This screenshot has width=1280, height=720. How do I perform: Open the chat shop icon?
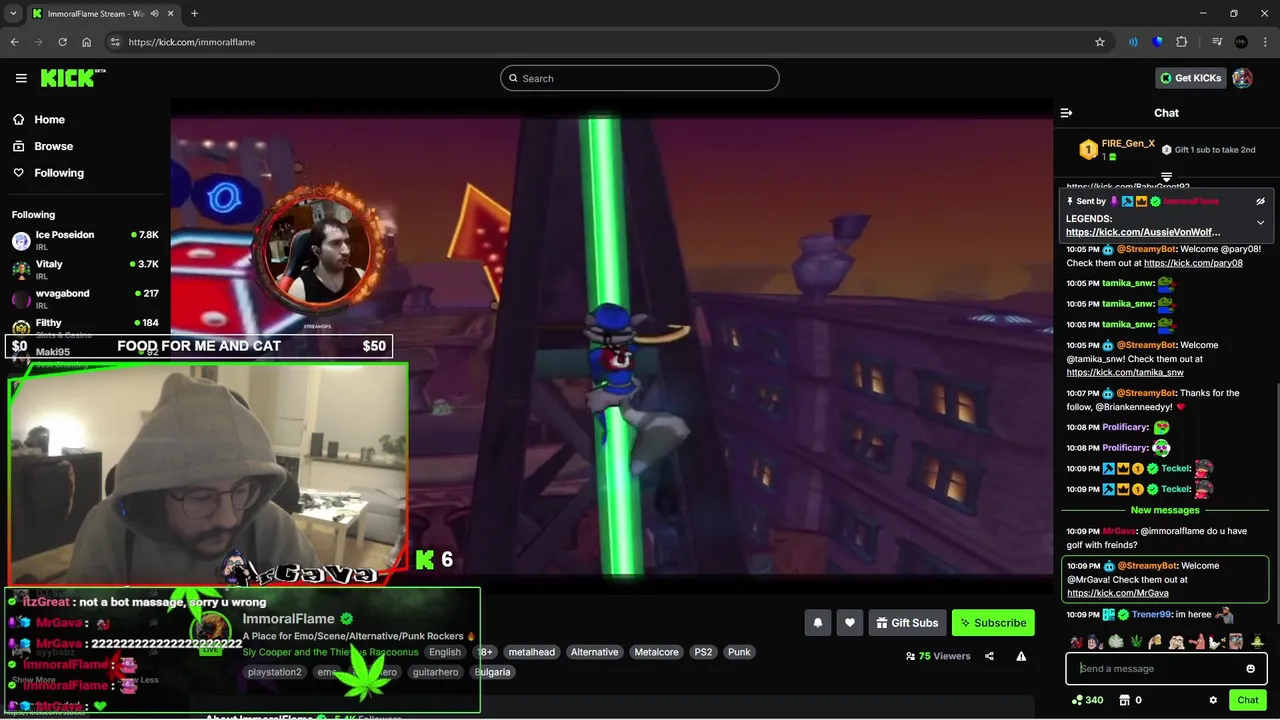click(1124, 700)
